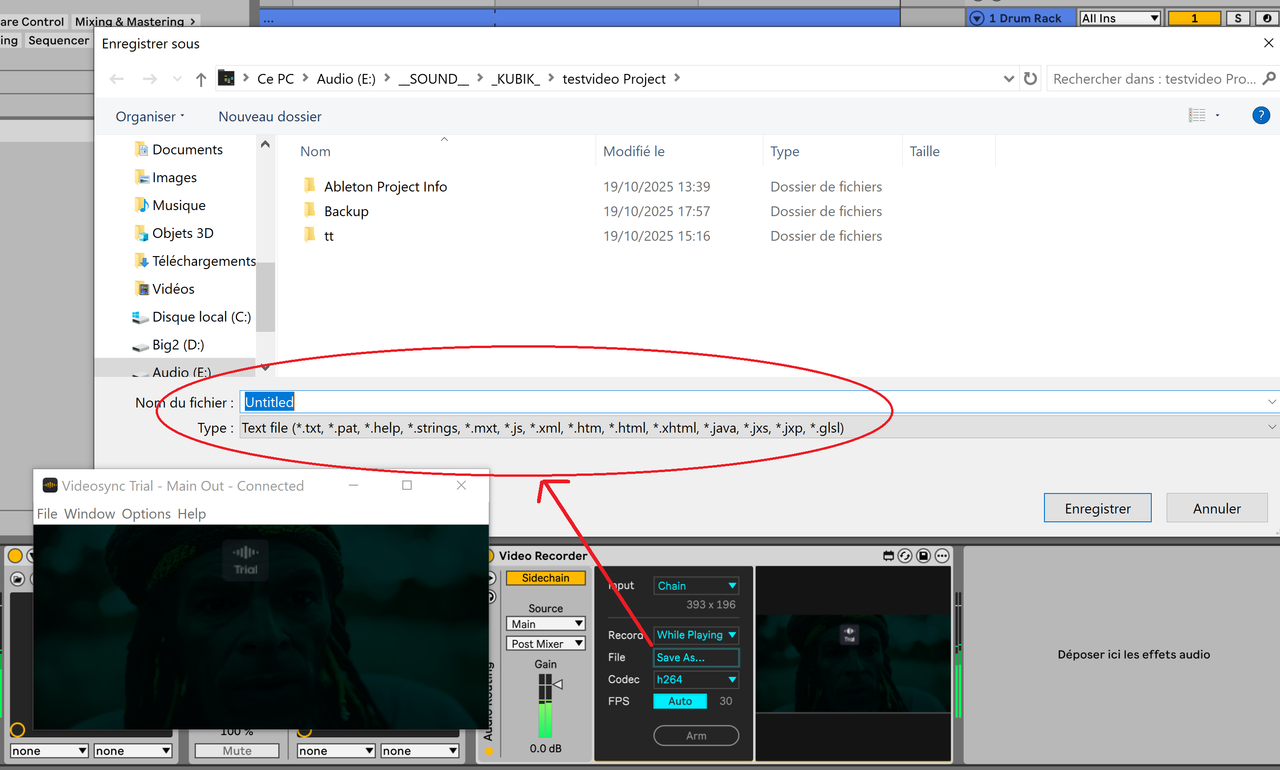Click the Annuler button
1280x770 pixels.
point(1217,508)
